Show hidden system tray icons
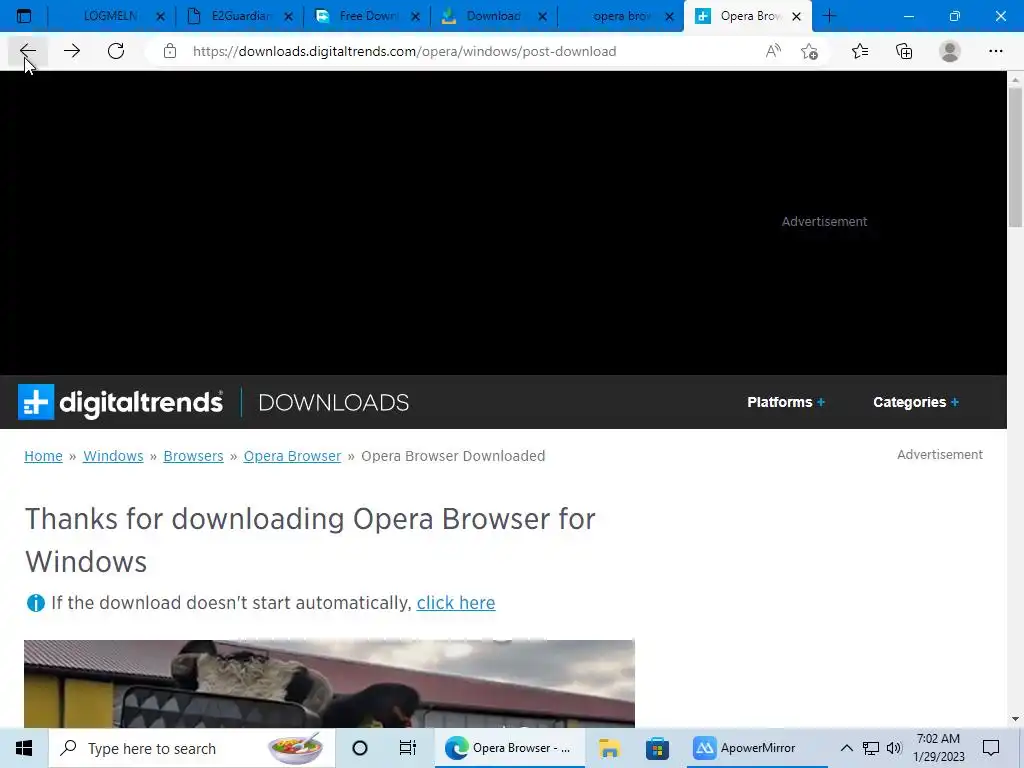1024x768 pixels. pos(846,748)
